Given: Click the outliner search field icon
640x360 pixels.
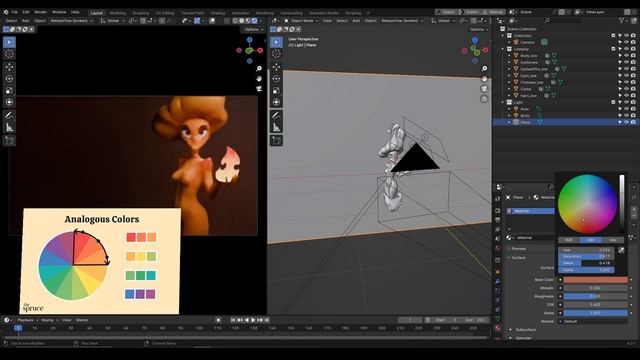Looking at the screenshot, I should point(547,20).
